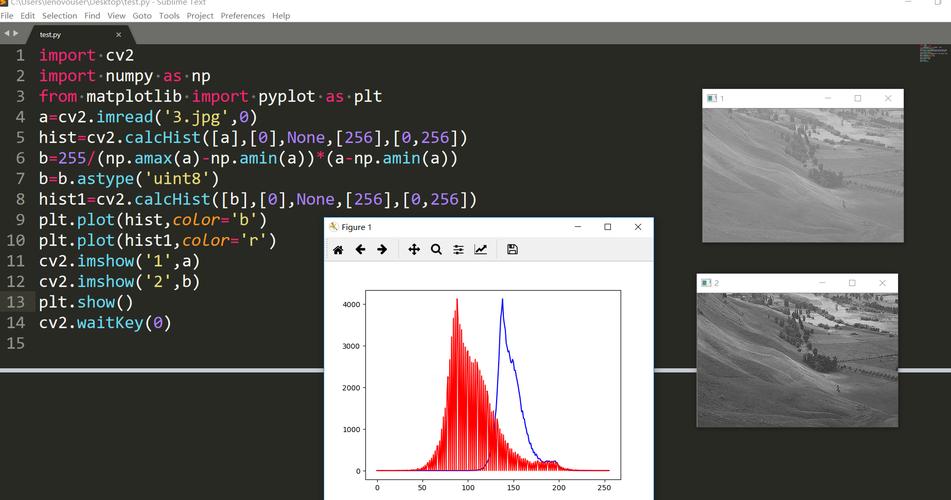Click the 4000 y-axis tick label
951x500 pixels.
[x=351, y=305]
